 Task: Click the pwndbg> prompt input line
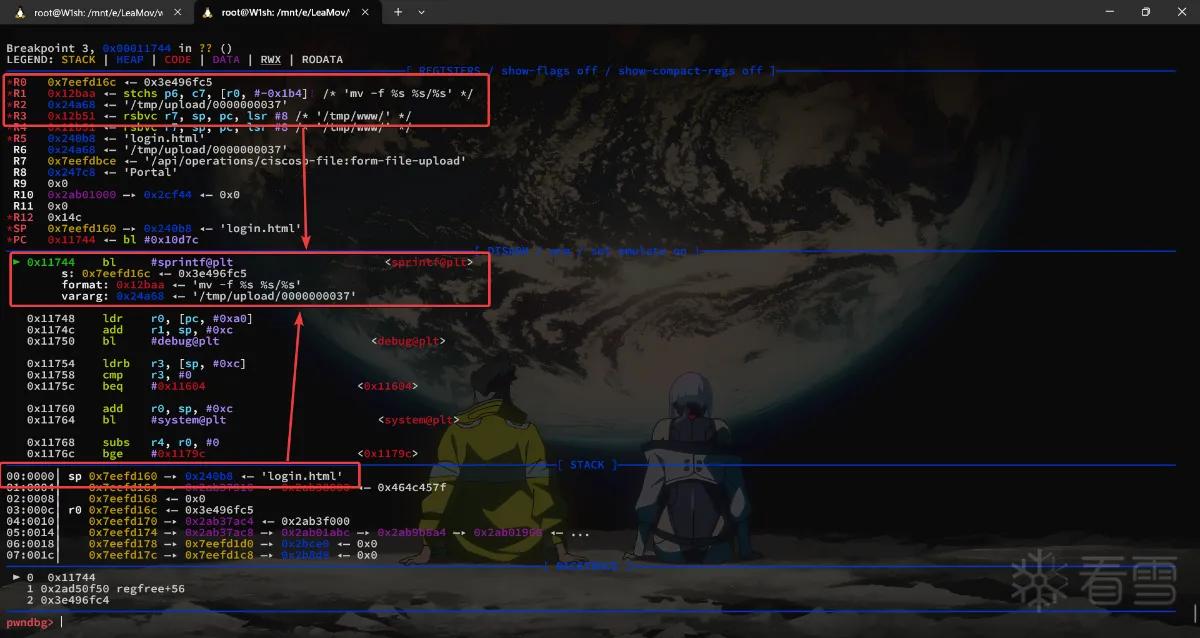point(600,622)
